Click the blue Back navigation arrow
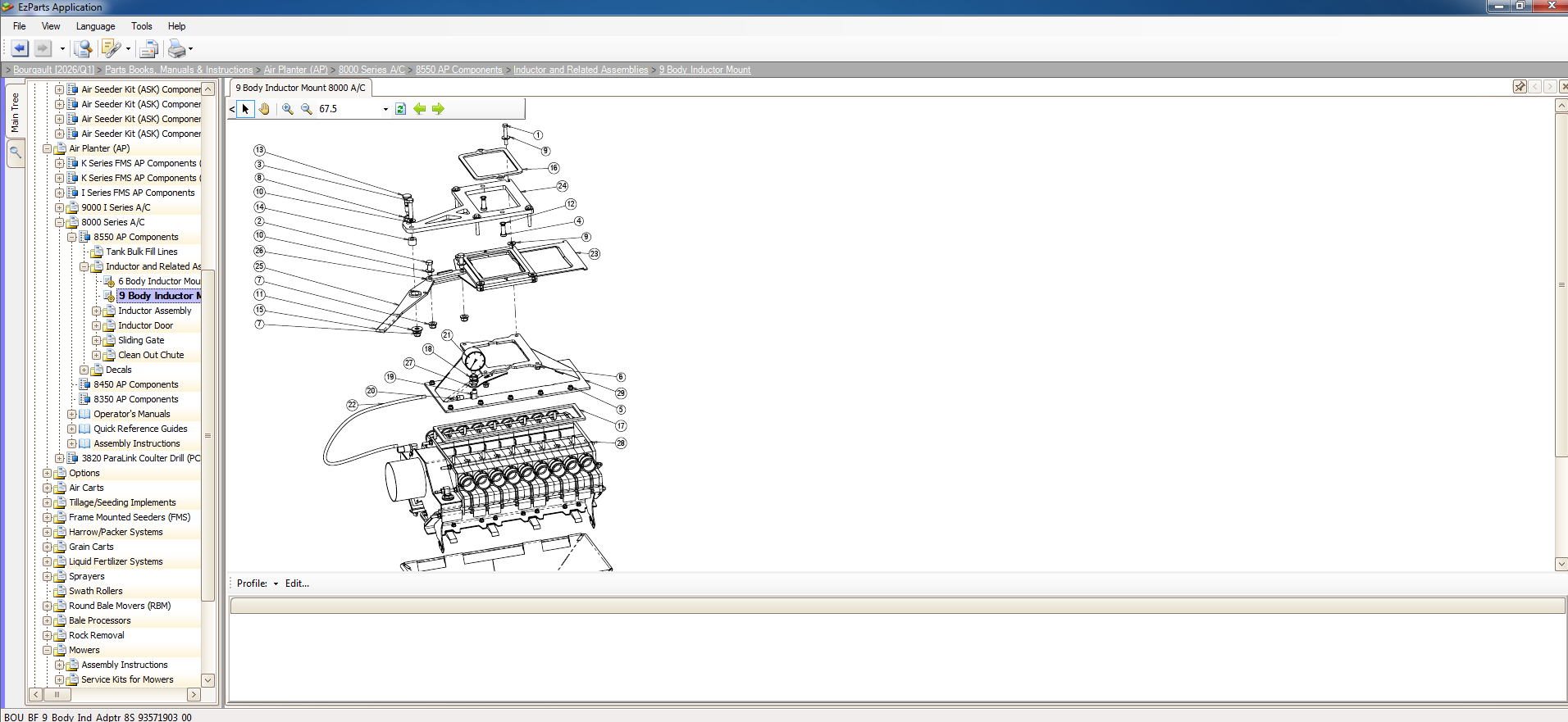Screen dimensions: 1568x722 point(20,48)
